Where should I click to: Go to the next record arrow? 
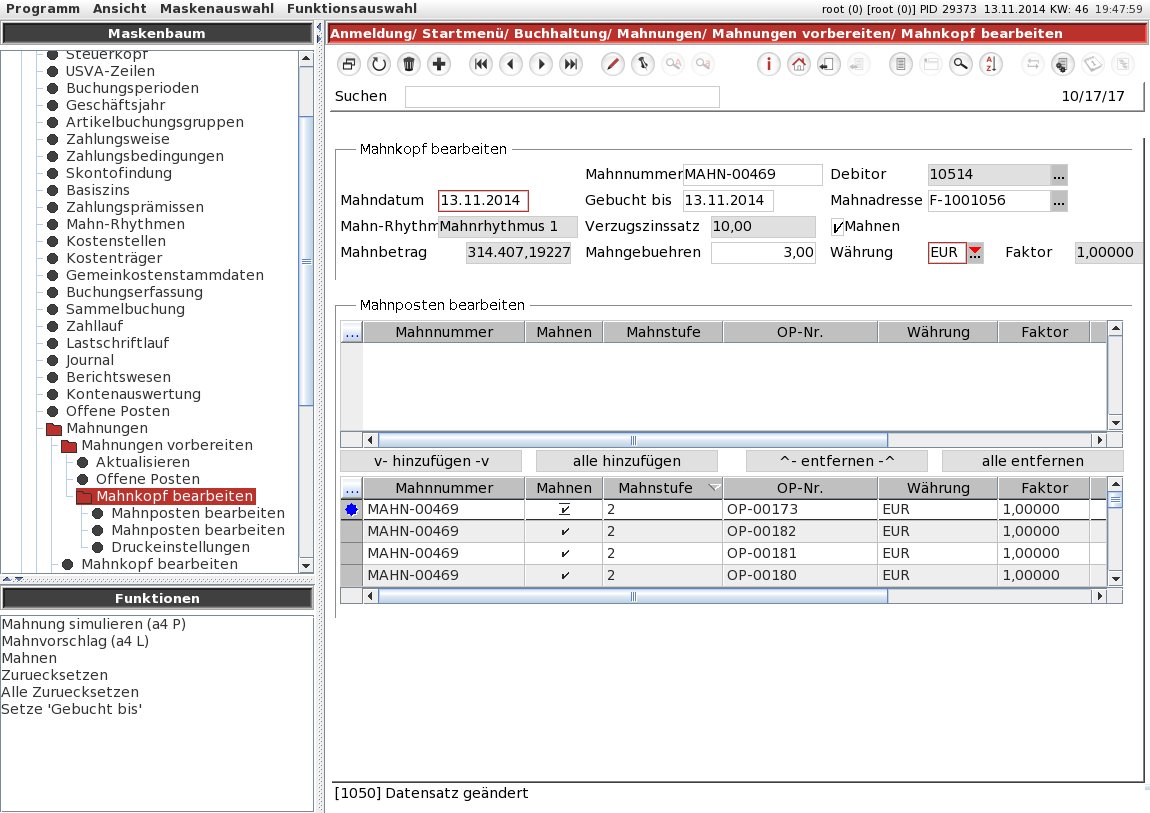[x=541, y=65]
